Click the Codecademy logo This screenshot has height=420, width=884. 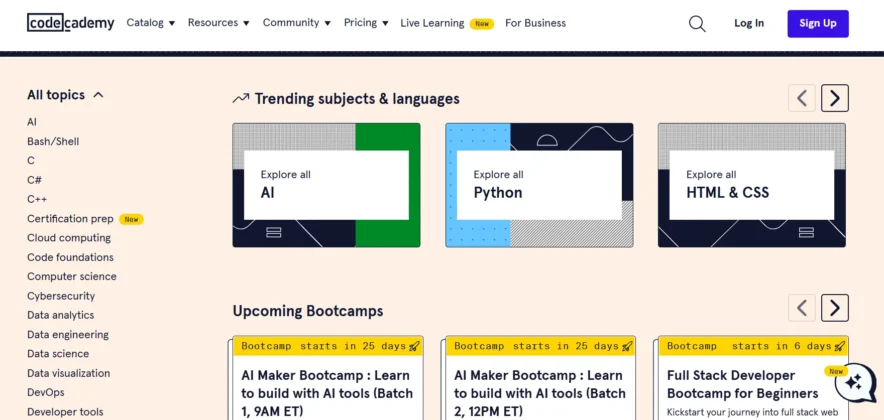pyautogui.click(x=70, y=23)
